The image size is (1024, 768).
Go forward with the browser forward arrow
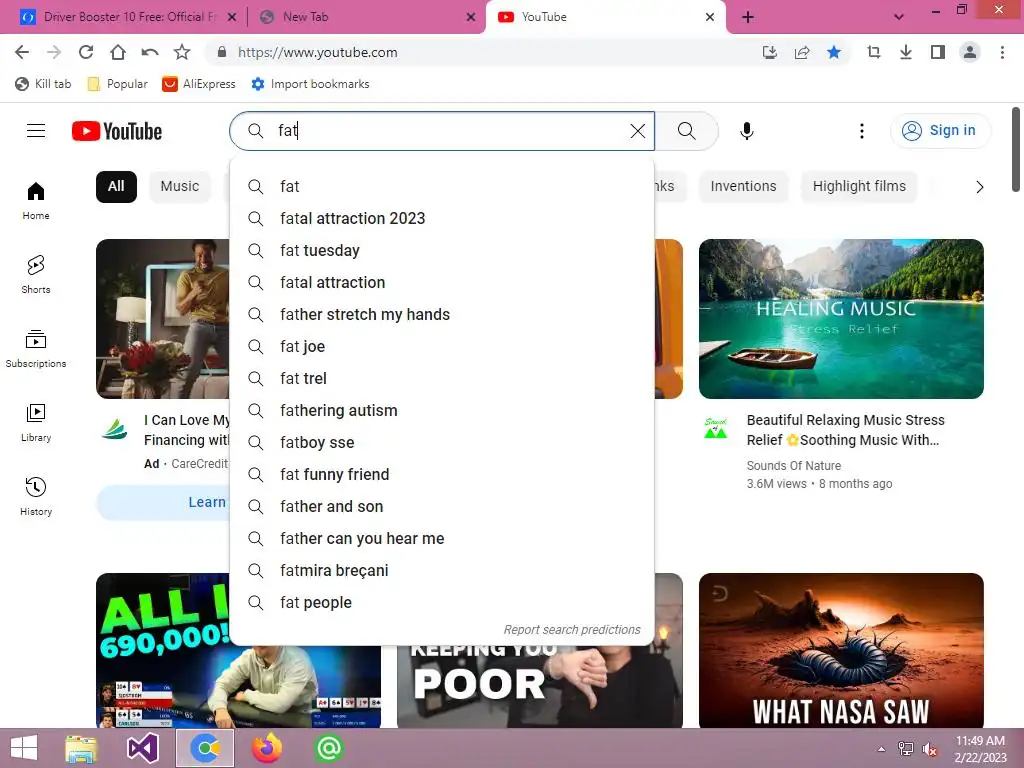tap(54, 52)
